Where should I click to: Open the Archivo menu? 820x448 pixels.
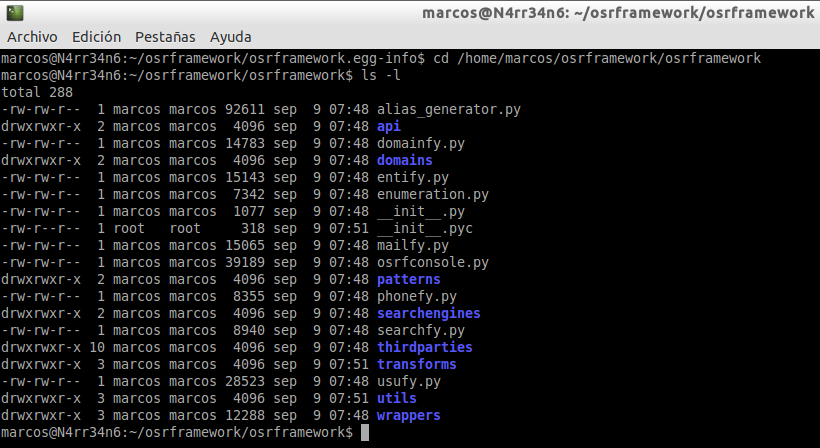(x=32, y=37)
